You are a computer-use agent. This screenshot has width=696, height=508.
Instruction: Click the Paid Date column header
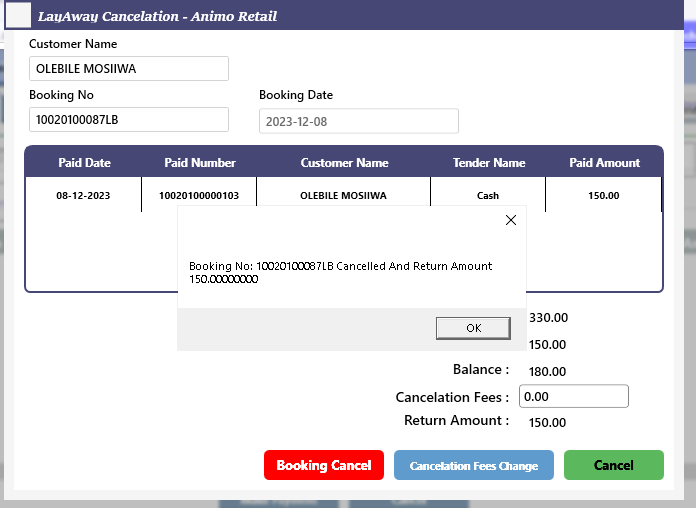click(84, 163)
